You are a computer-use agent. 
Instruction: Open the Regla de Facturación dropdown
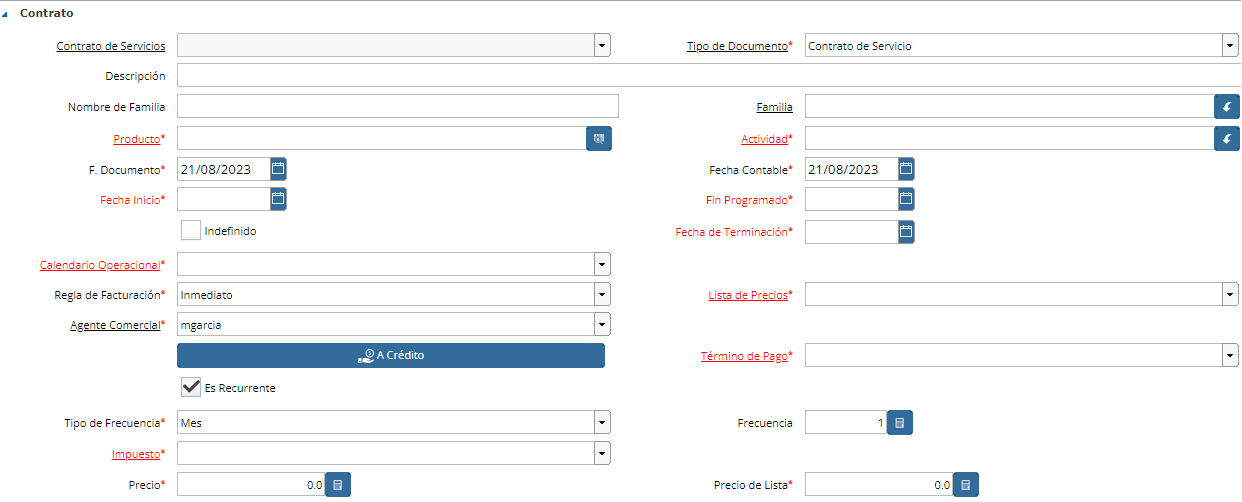point(602,295)
